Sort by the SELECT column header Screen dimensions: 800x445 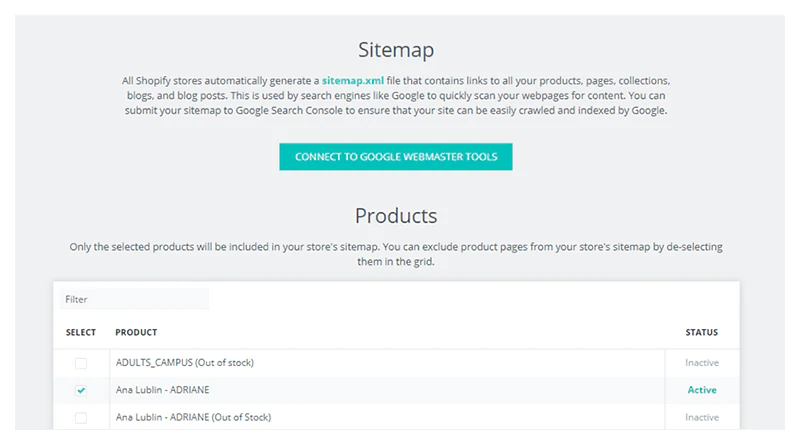81,332
